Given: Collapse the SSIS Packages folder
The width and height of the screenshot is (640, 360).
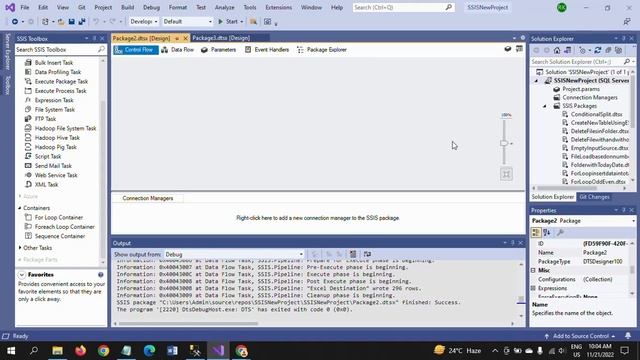Looking at the screenshot, I should [544, 106].
